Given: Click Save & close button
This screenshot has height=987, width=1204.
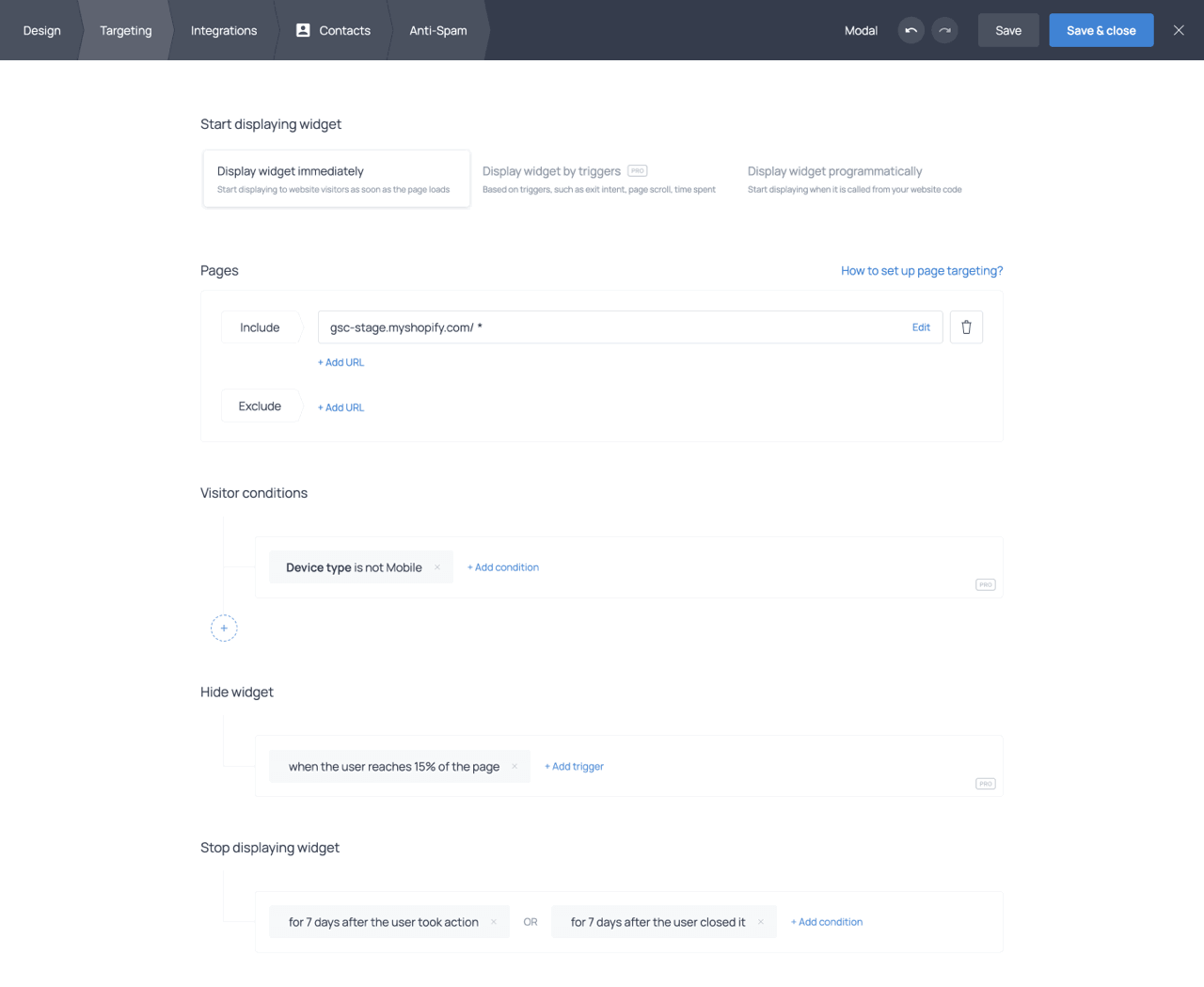Looking at the screenshot, I should point(1101,30).
